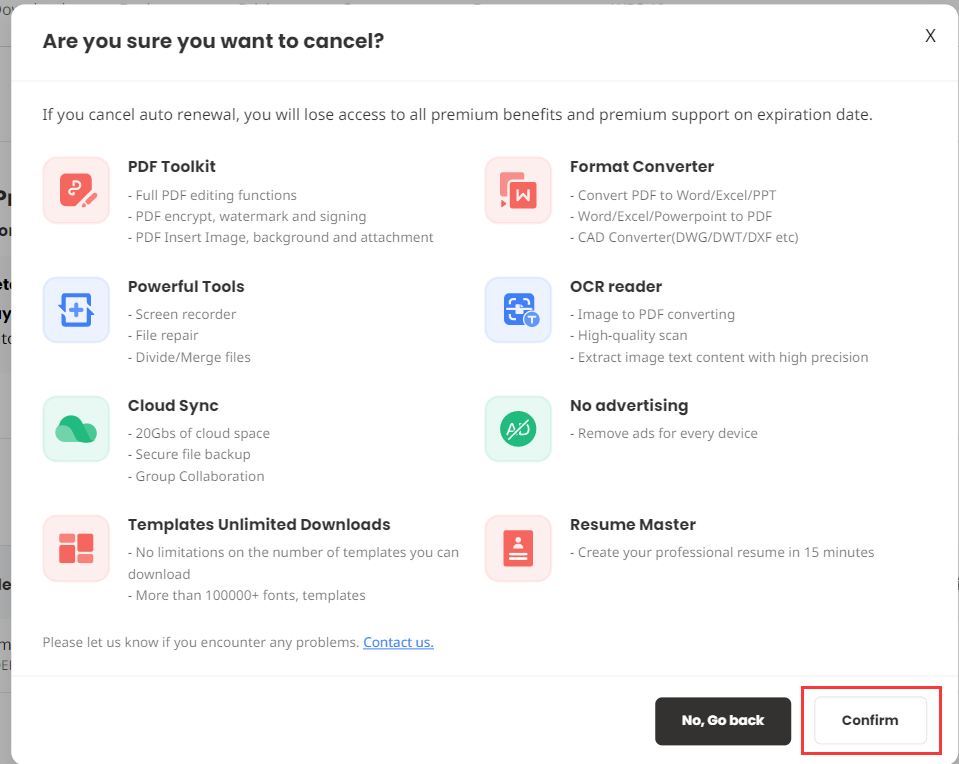Click the Resume Master heading
This screenshot has width=959, height=764.
click(632, 525)
